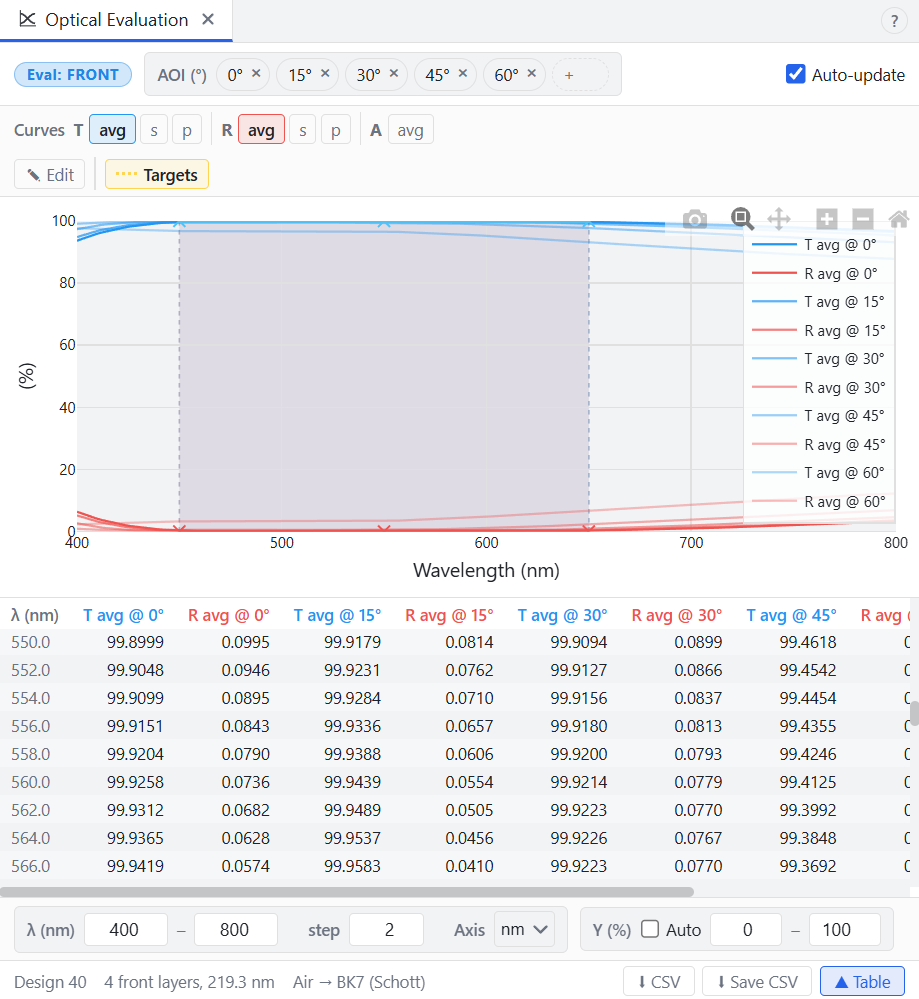Activate the pan arrows tool
Image resolution: width=919 pixels, height=999 pixels.
(x=779, y=219)
